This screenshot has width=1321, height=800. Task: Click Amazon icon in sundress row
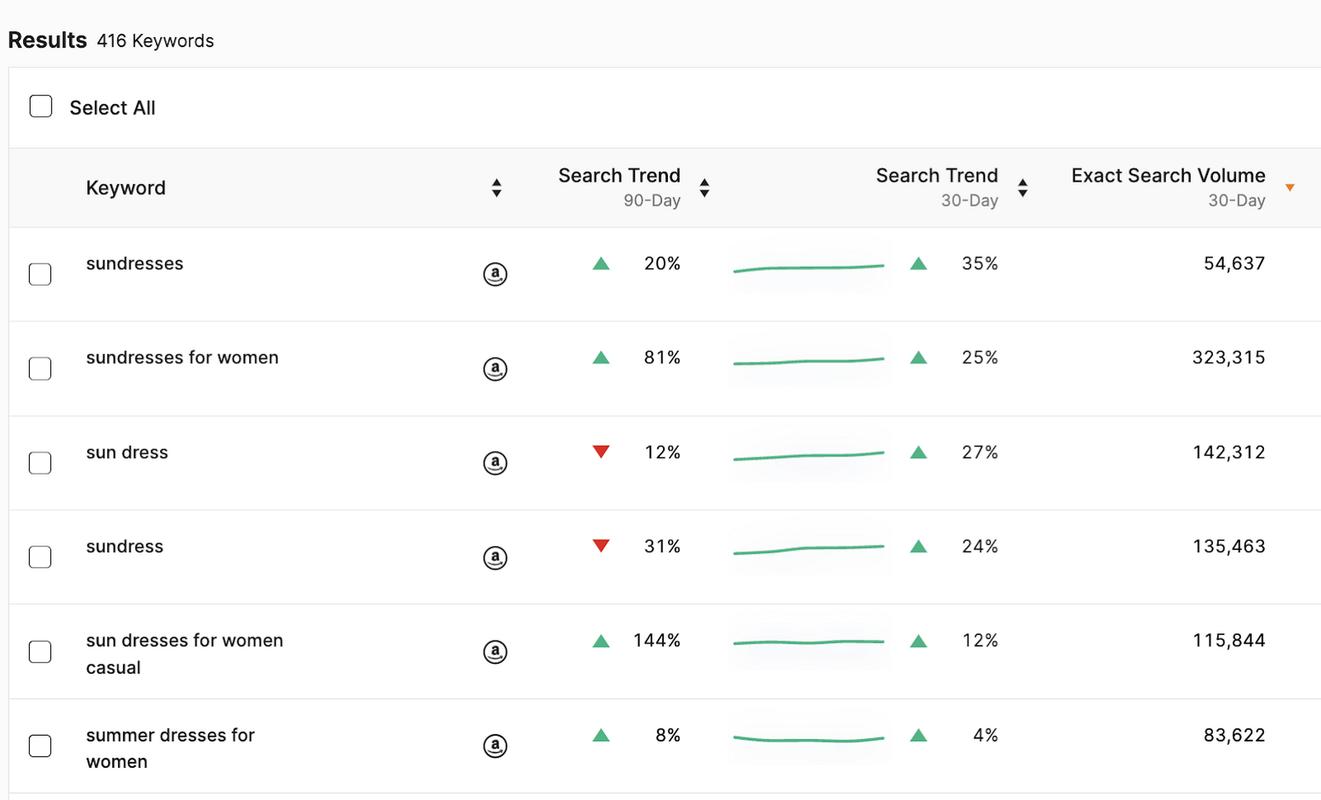pyautogui.click(x=495, y=557)
